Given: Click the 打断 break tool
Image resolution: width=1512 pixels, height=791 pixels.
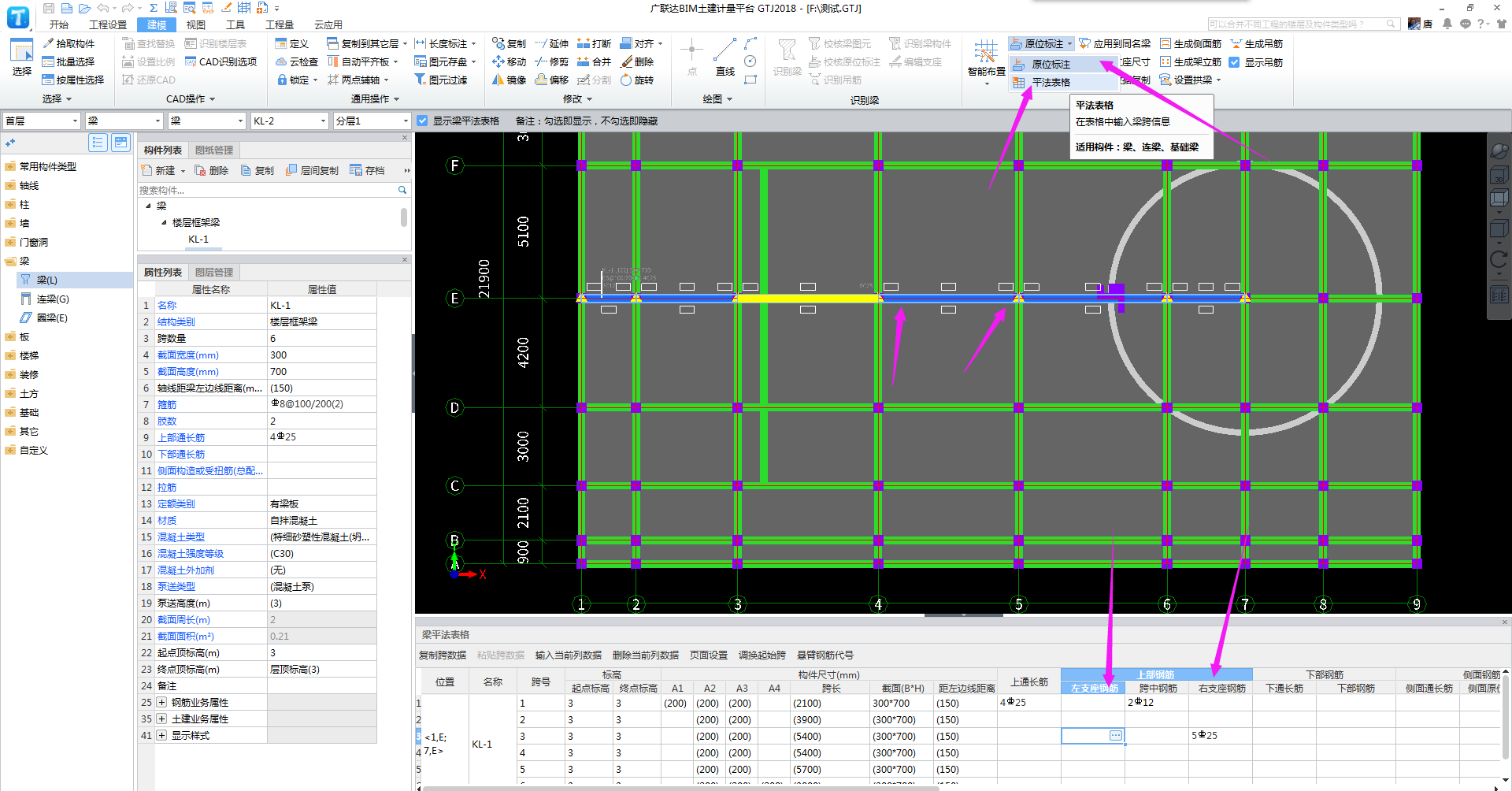Looking at the screenshot, I should pyautogui.click(x=594, y=43).
